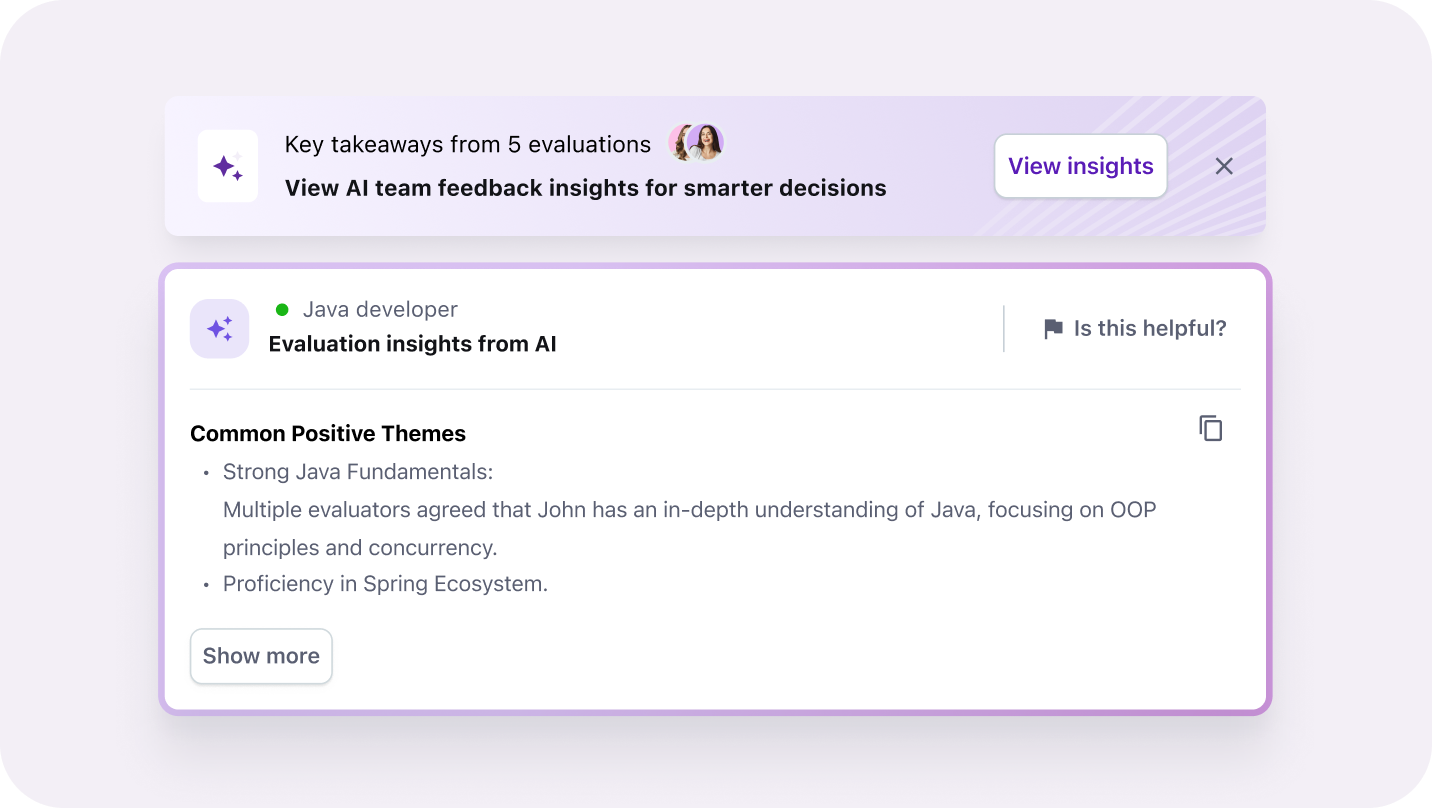Click the AI sparkle icon in the banner

pos(227,166)
